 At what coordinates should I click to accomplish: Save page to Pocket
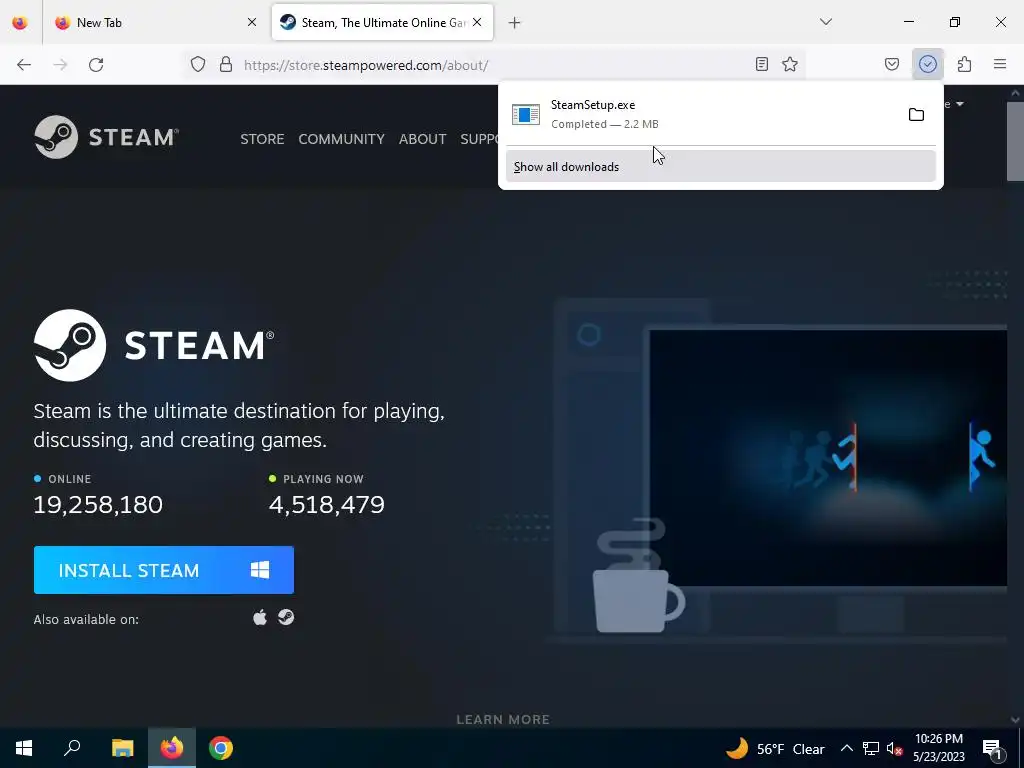tap(891, 64)
